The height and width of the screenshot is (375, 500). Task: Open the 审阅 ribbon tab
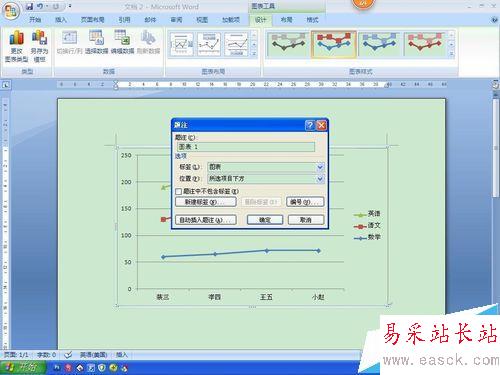176,20
